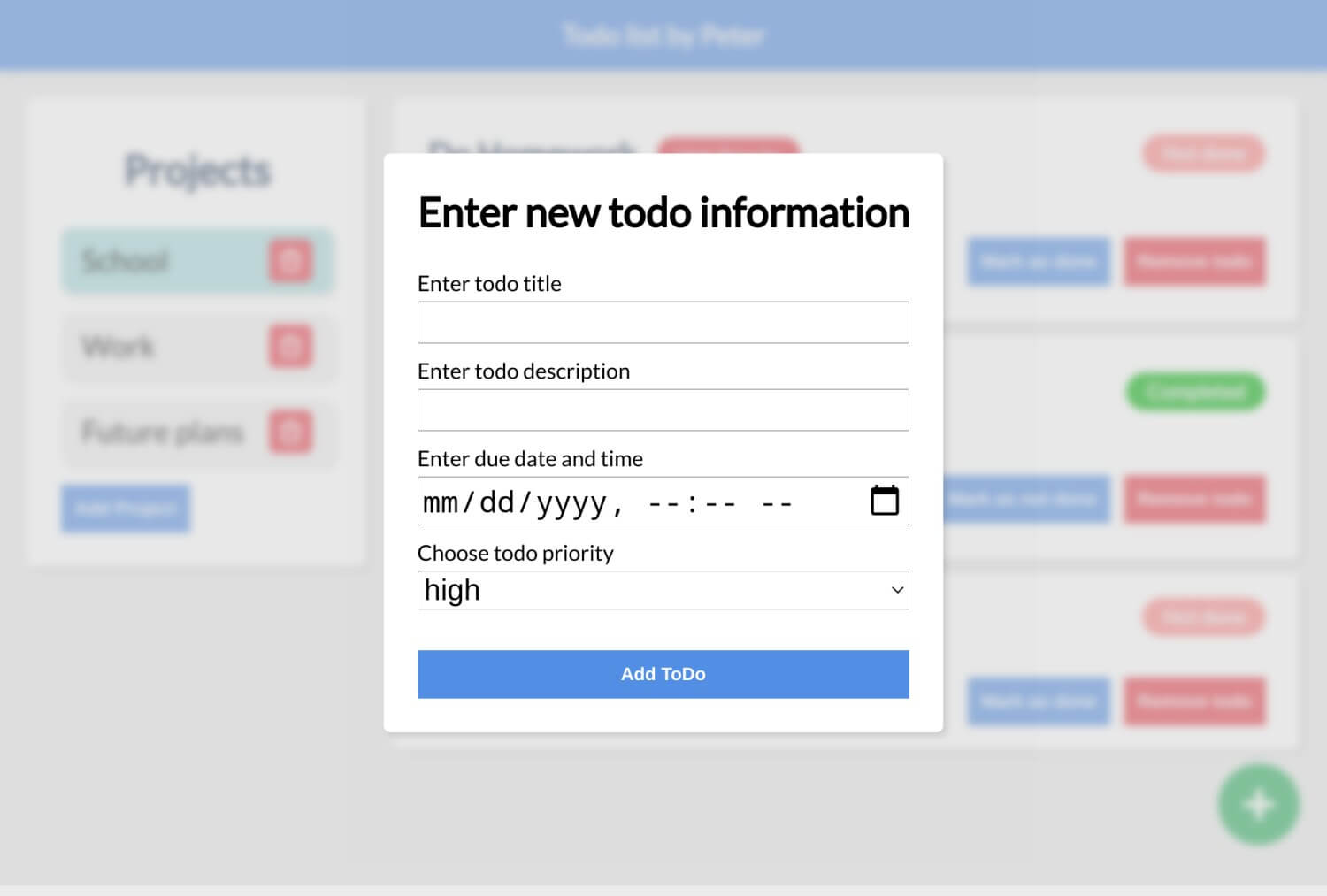Expand the todo priority dropdown arrow
The image size is (1327, 896).
[x=897, y=590]
